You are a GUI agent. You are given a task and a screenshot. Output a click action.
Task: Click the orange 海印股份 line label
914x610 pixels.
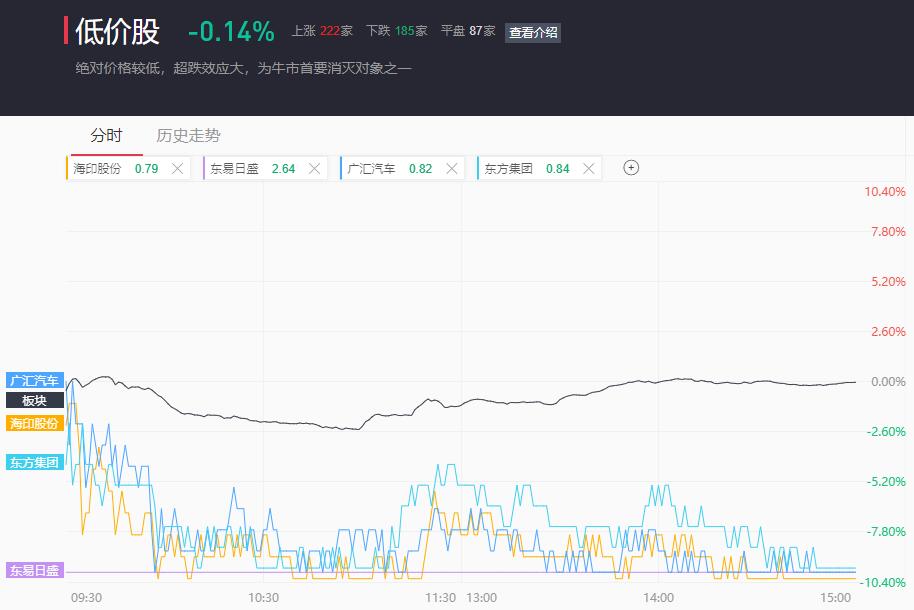coord(35,423)
